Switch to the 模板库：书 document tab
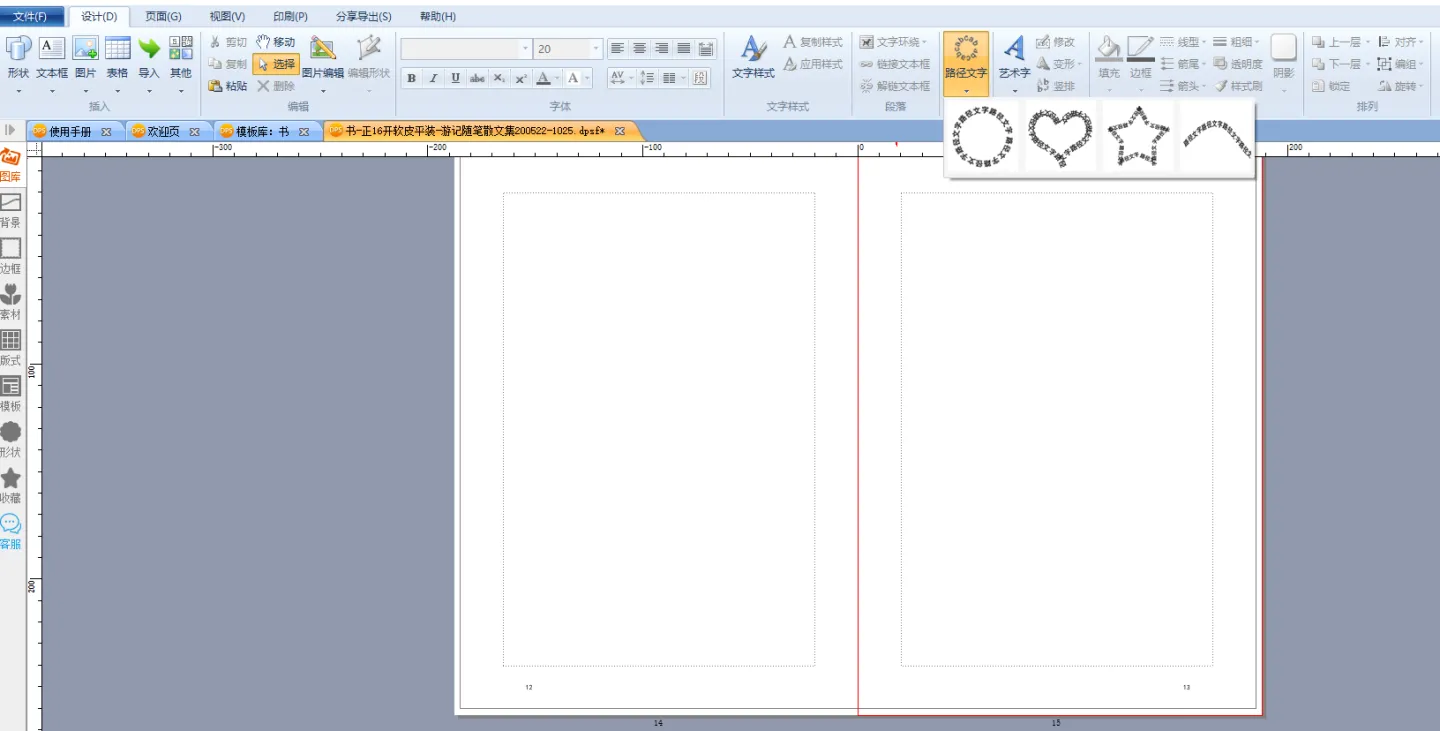 tap(262, 131)
